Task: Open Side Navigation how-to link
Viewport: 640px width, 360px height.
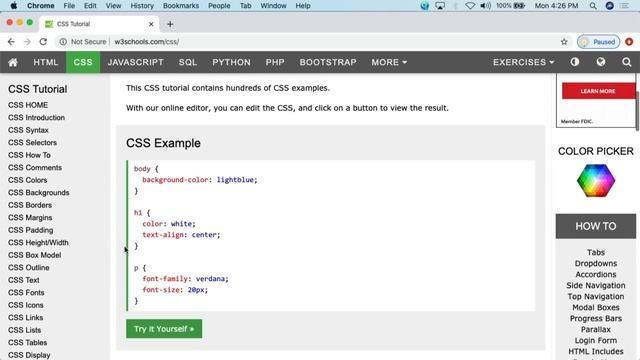Action: 596,285
